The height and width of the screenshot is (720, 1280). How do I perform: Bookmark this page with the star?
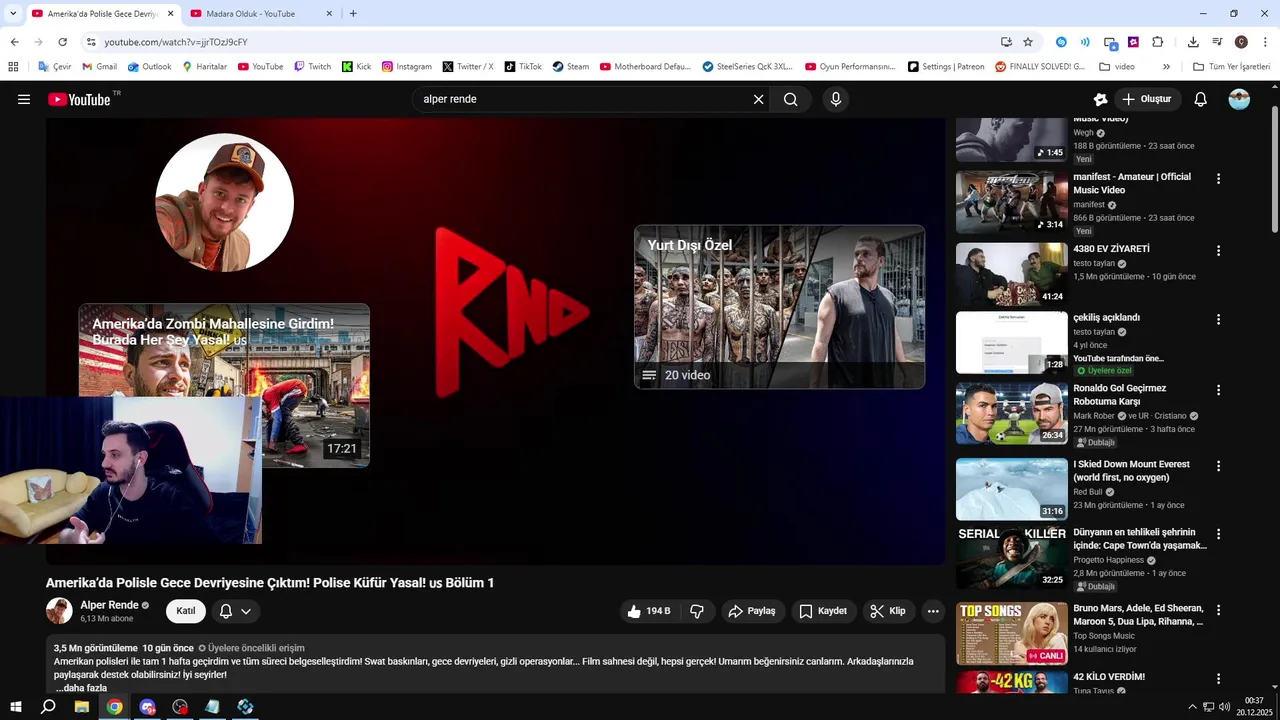tap(1028, 42)
